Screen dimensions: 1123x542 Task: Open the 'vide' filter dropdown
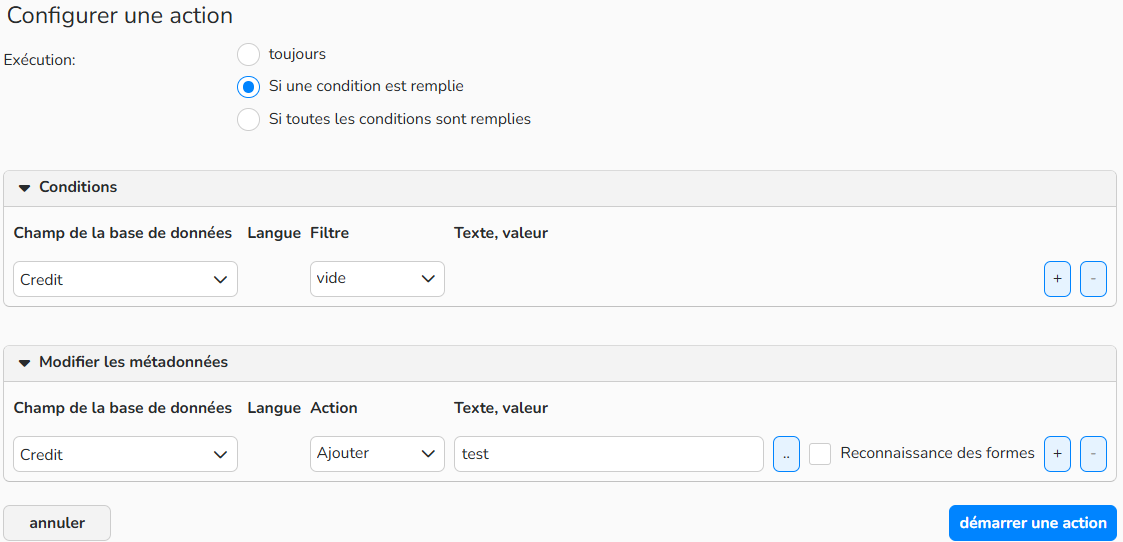(377, 279)
